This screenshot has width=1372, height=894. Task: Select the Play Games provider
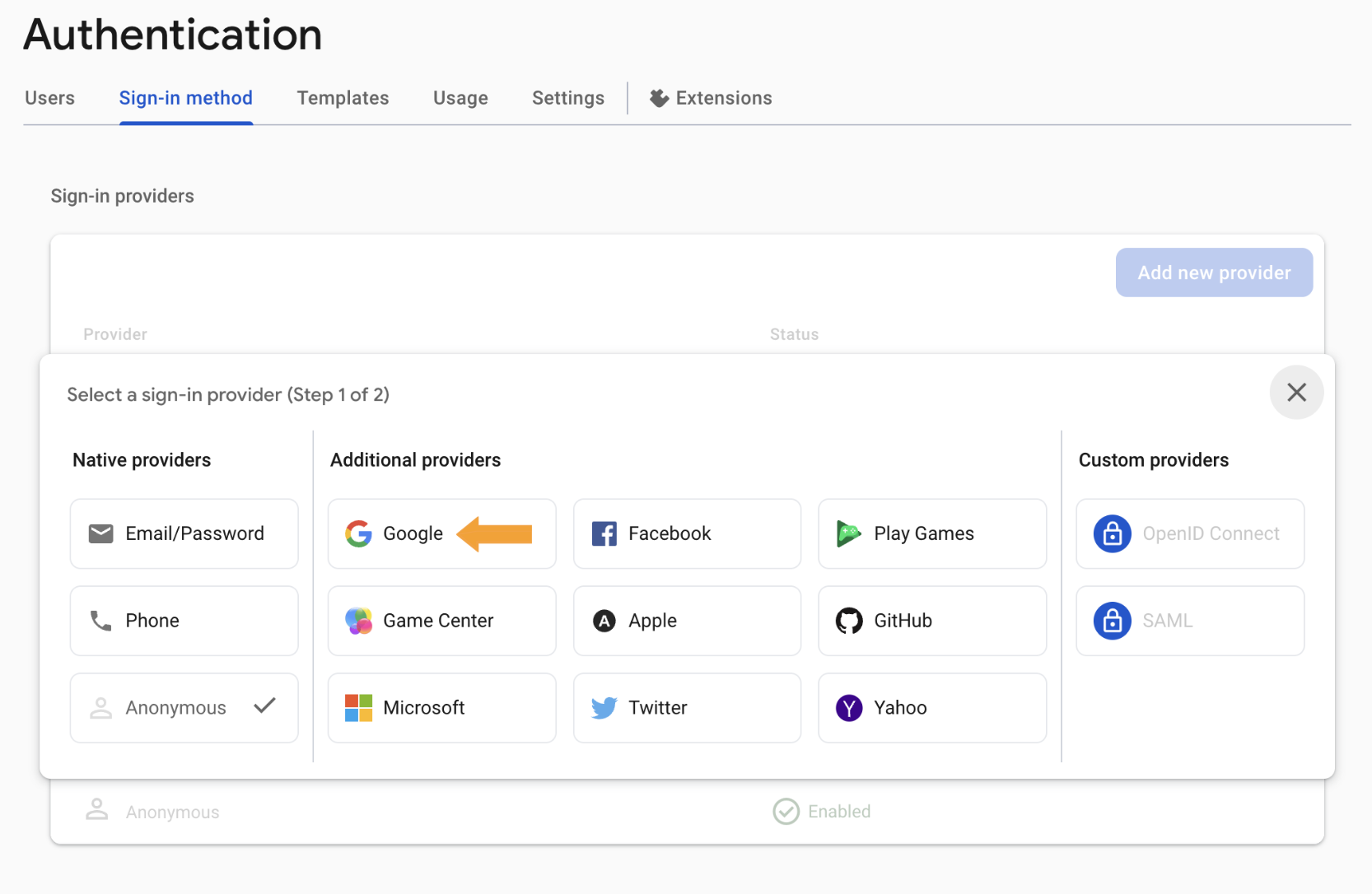click(x=933, y=533)
